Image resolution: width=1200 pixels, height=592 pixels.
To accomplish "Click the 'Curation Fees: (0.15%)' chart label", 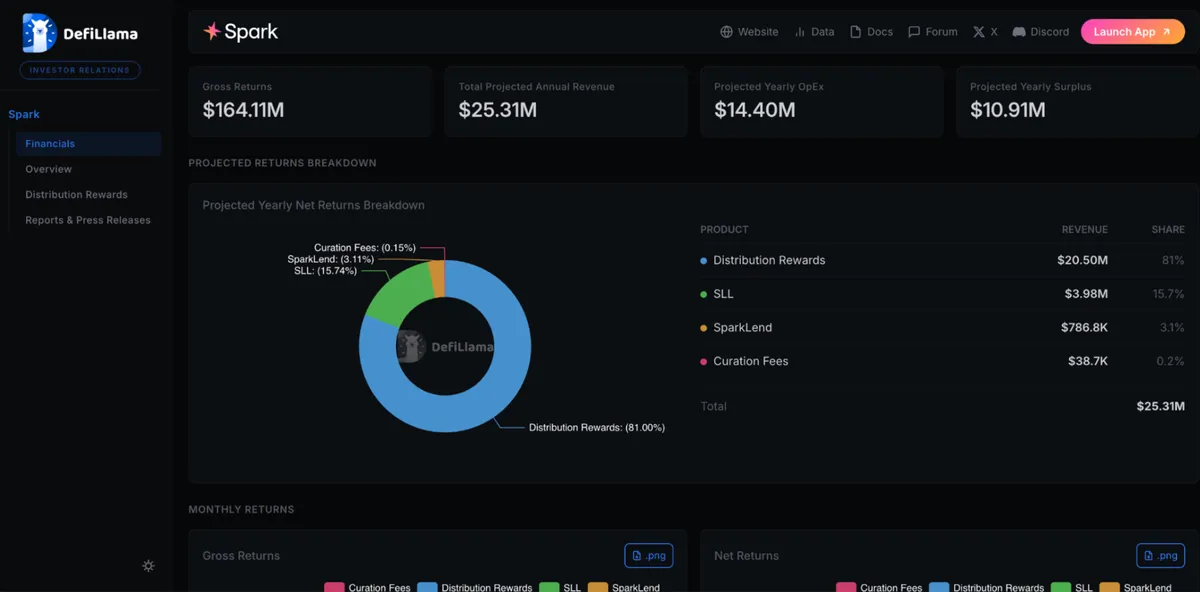I will pyautogui.click(x=365, y=248).
